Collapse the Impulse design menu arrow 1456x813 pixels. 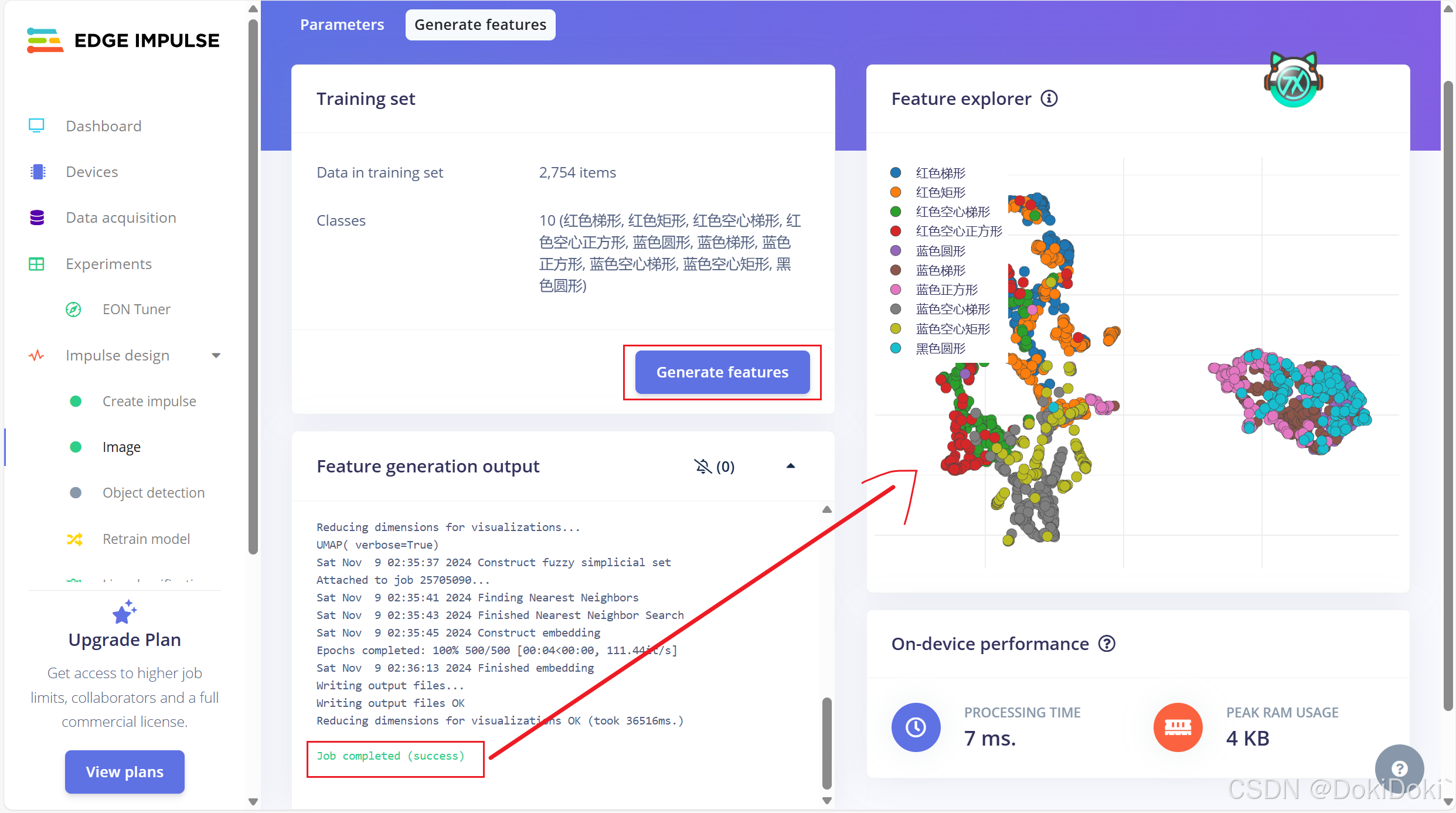pos(216,356)
